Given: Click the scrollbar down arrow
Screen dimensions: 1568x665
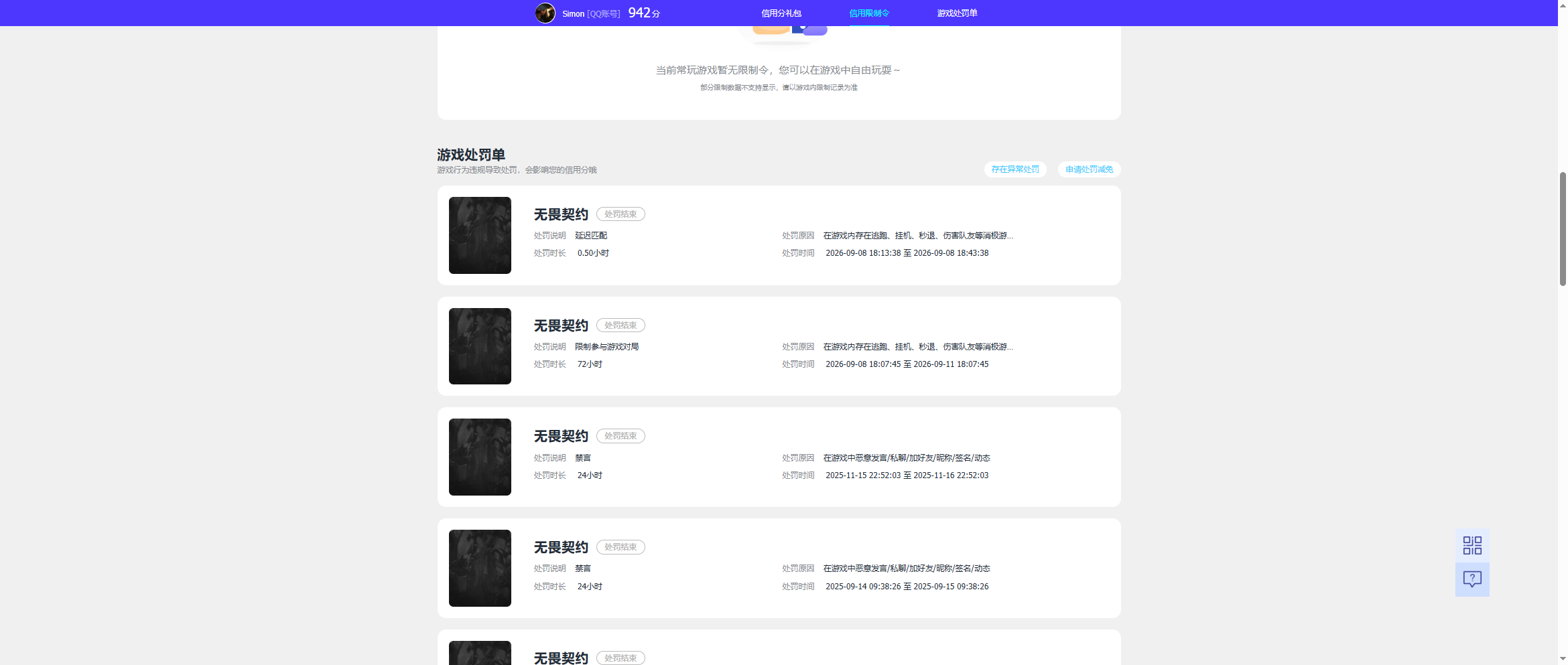Looking at the screenshot, I should click(1563, 659).
